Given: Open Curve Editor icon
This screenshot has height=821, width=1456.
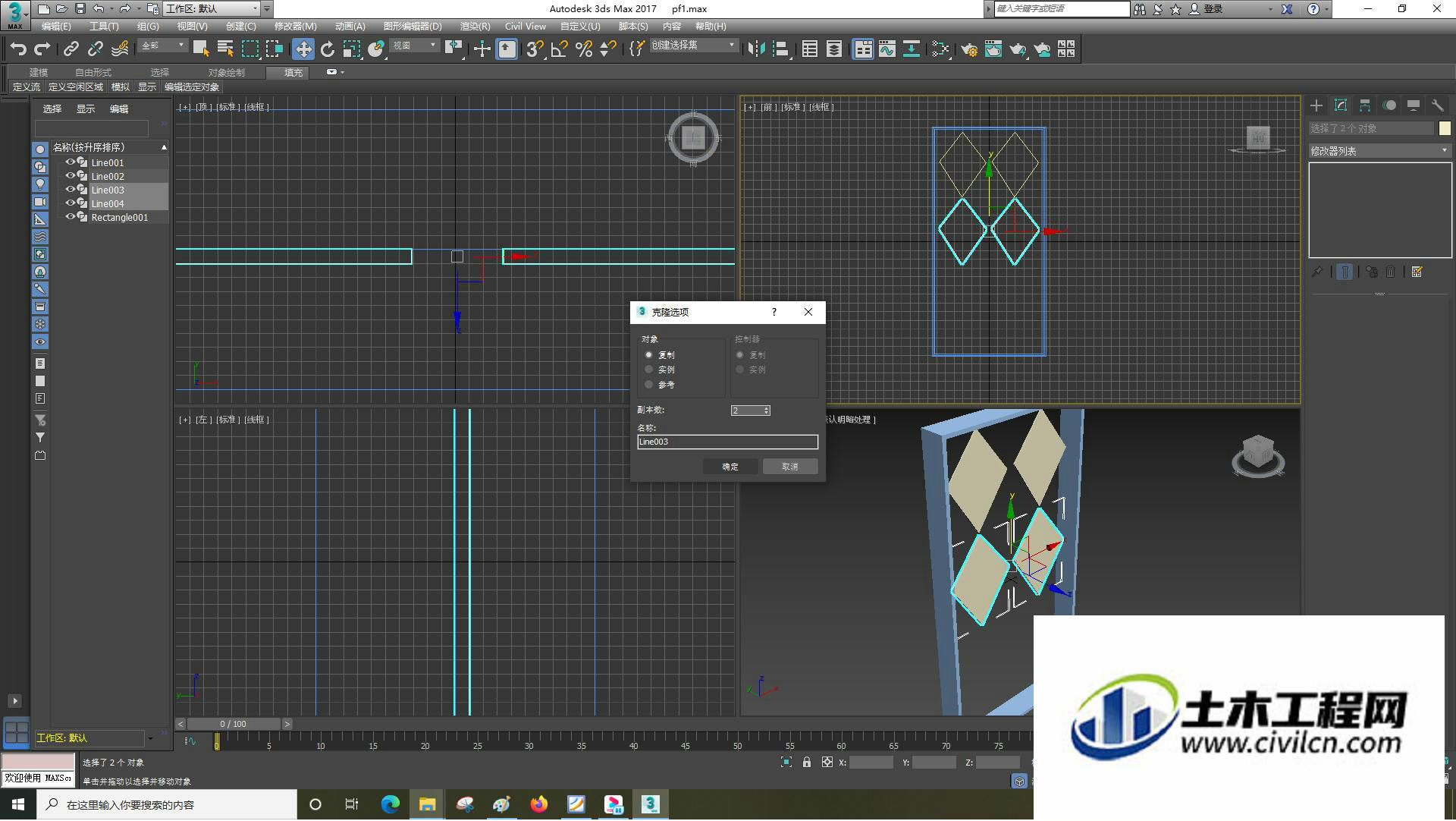Looking at the screenshot, I should pos(887,49).
